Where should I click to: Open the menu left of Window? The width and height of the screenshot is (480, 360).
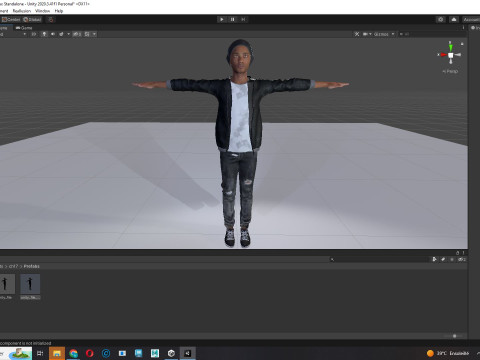(22, 11)
